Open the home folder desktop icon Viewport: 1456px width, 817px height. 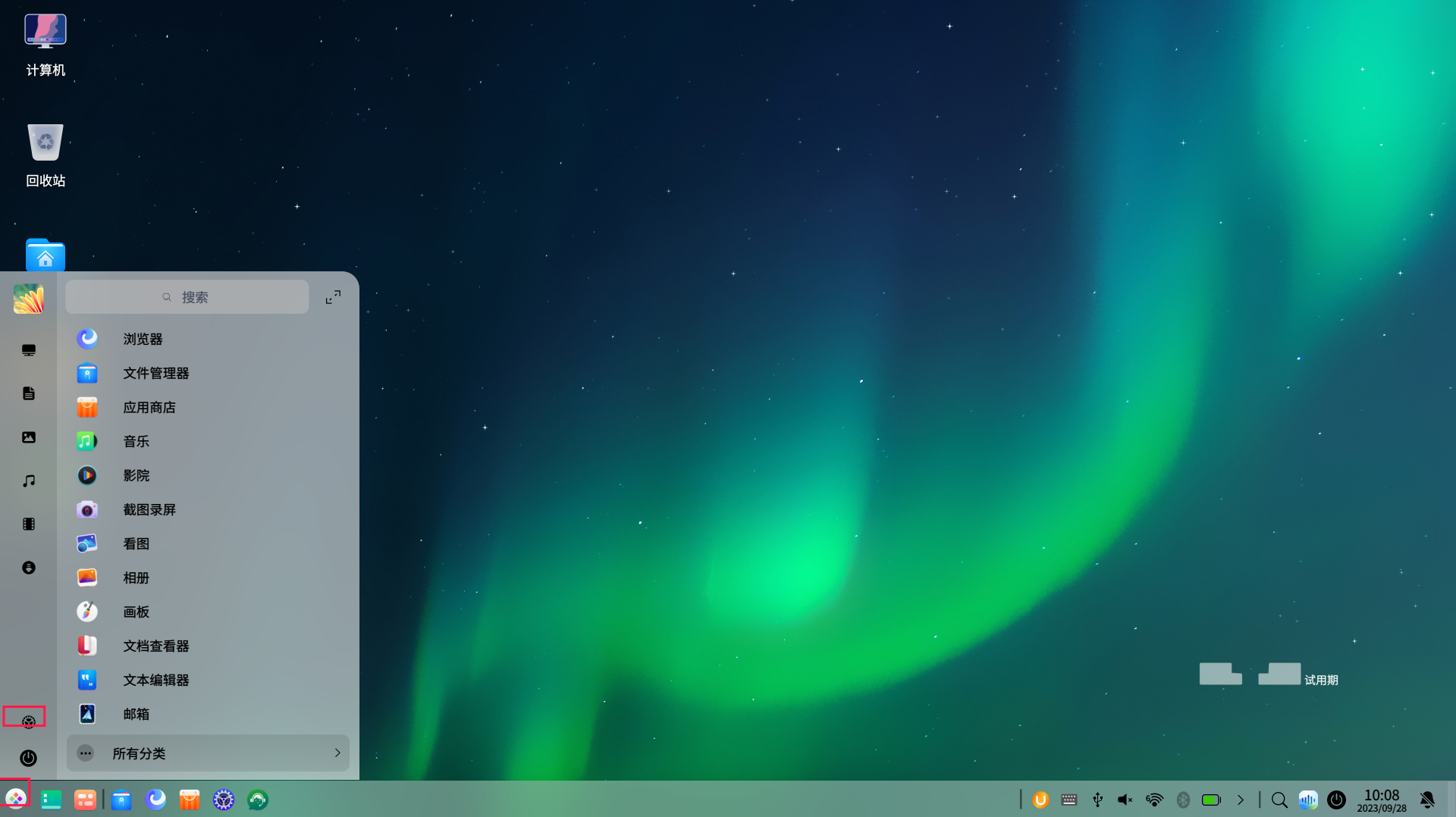point(45,255)
